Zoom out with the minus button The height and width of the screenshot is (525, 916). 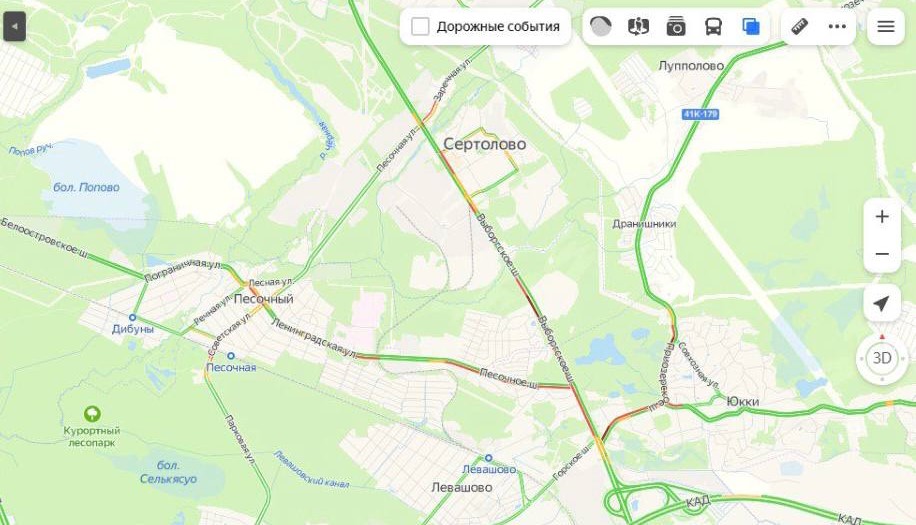[x=882, y=254]
